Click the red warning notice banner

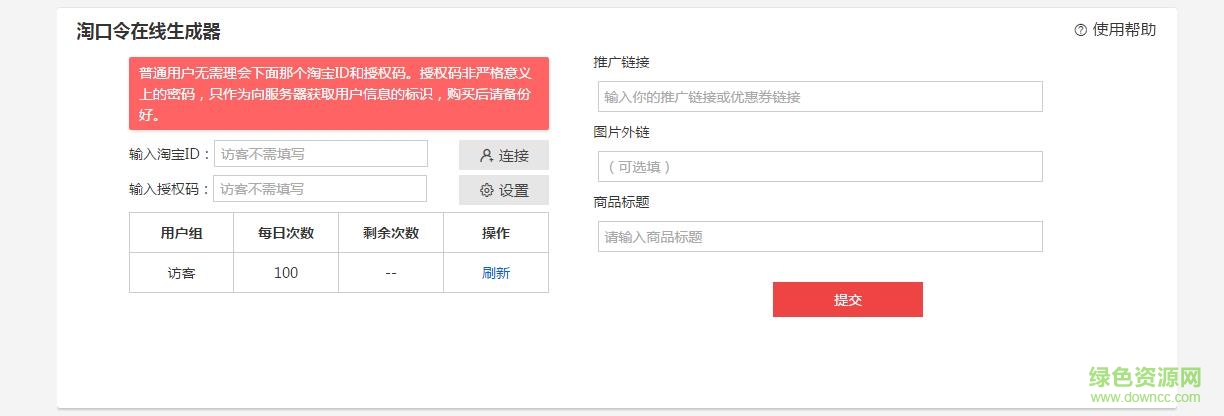point(338,93)
